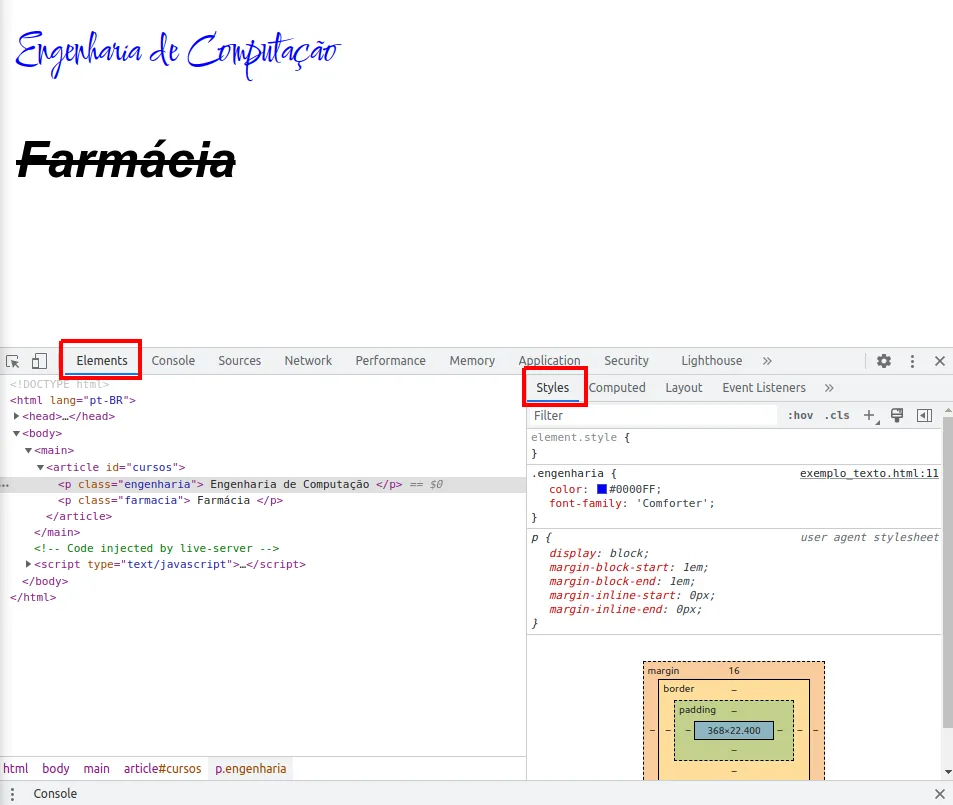Viewport: 953px width, 805px height.
Task: Toggle the device toolbar icon
Action: click(39, 361)
